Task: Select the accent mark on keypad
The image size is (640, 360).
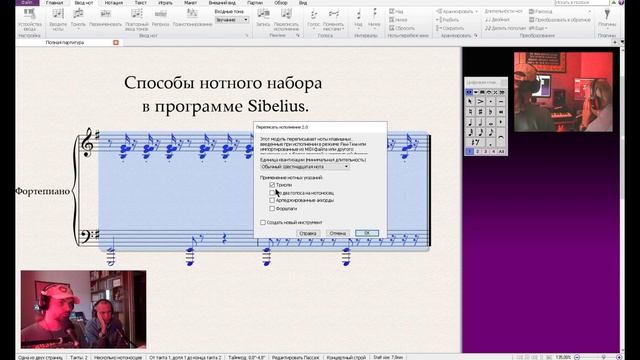Action: pos(480,101)
